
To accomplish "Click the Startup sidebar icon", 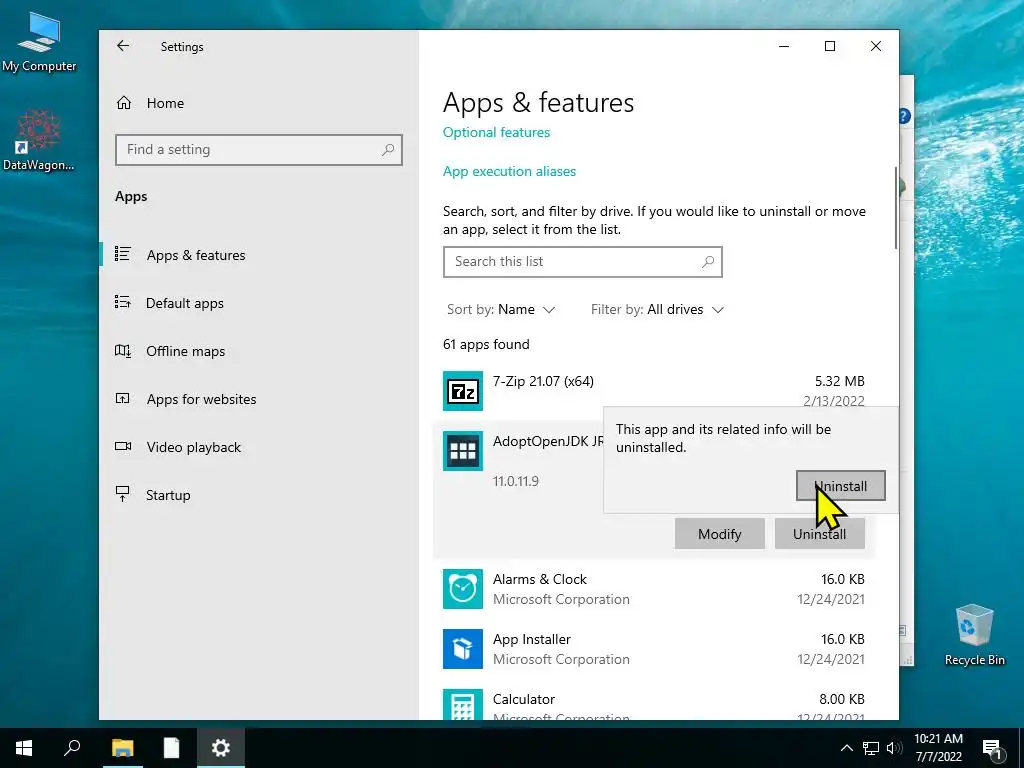I will pyautogui.click(x=122, y=494).
